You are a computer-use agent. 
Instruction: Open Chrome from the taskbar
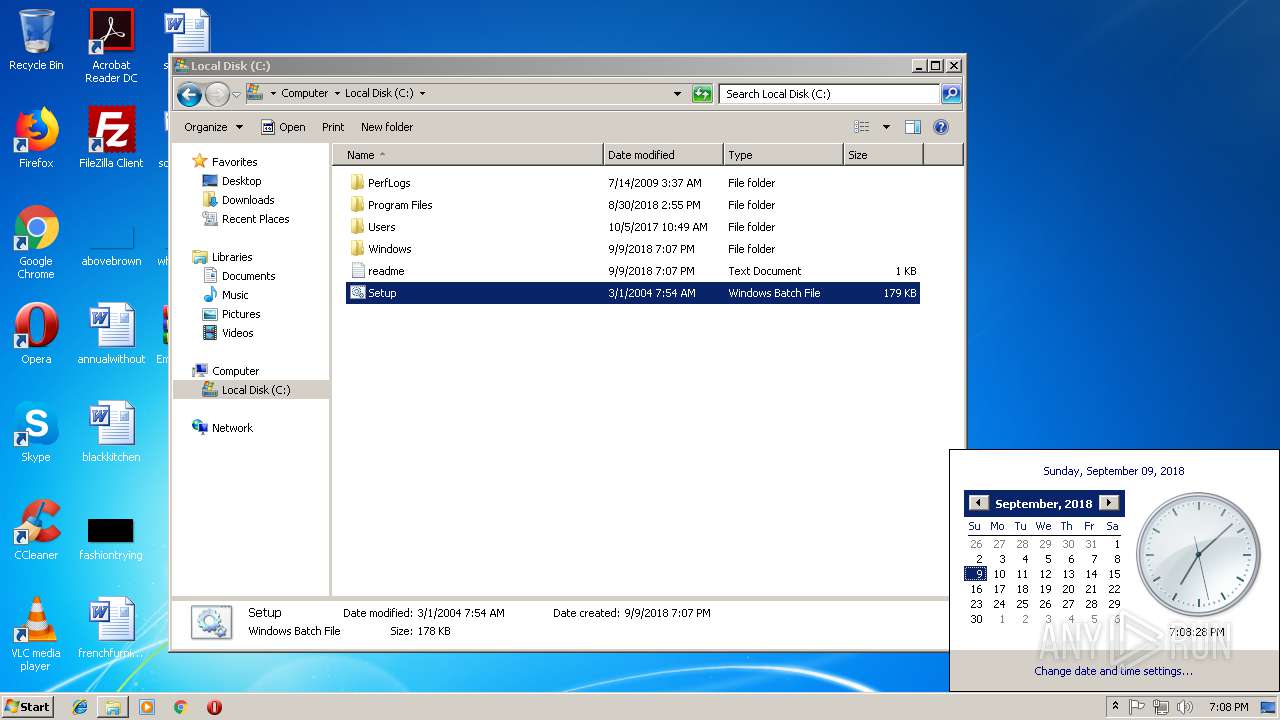pos(180,707)
